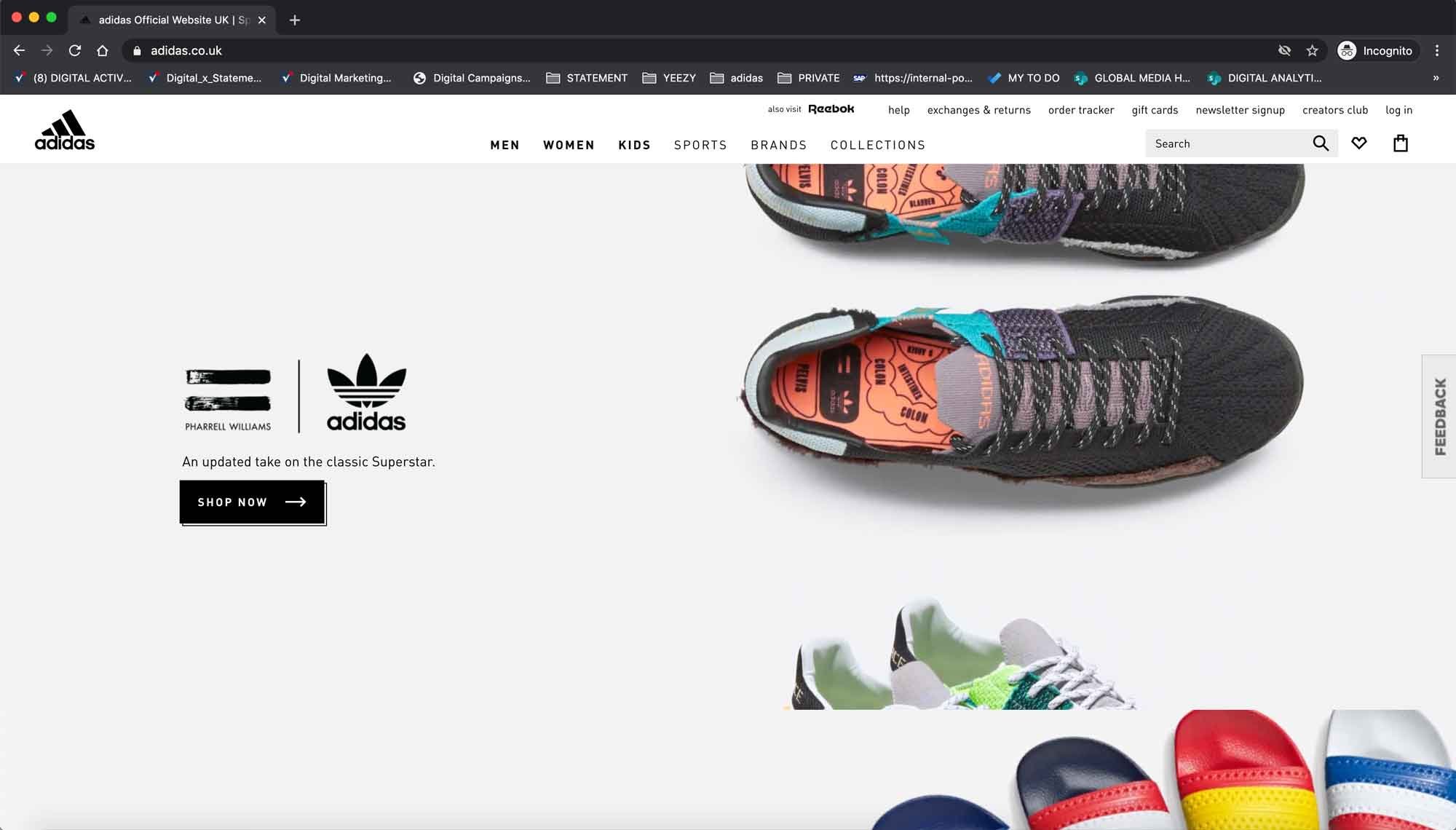Click the green and grey sneaker image
The width and height of the screenshot is (1456, 830).
click(x=962, y=654)
